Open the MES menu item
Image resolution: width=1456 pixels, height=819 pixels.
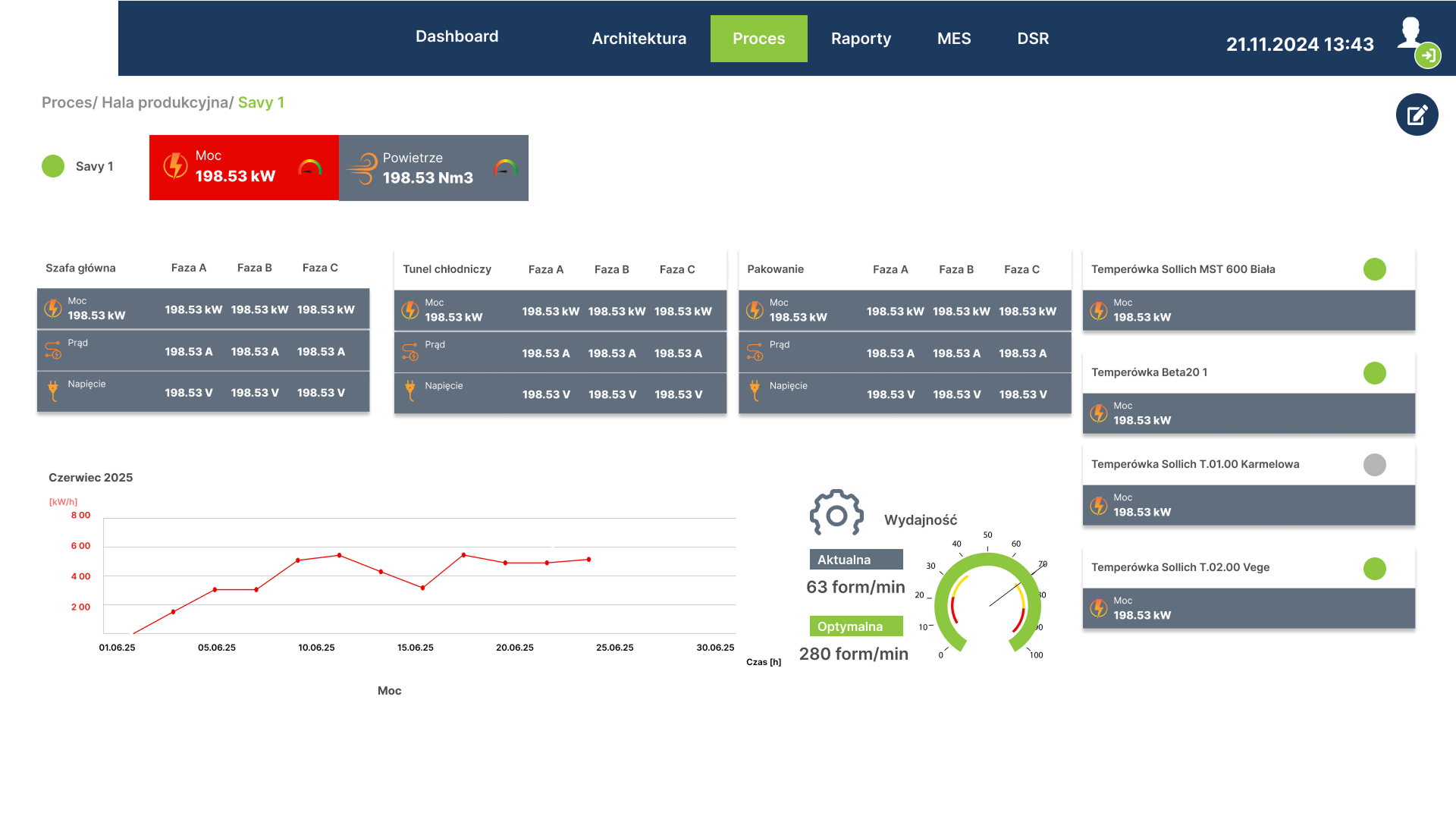click(953, 39)
